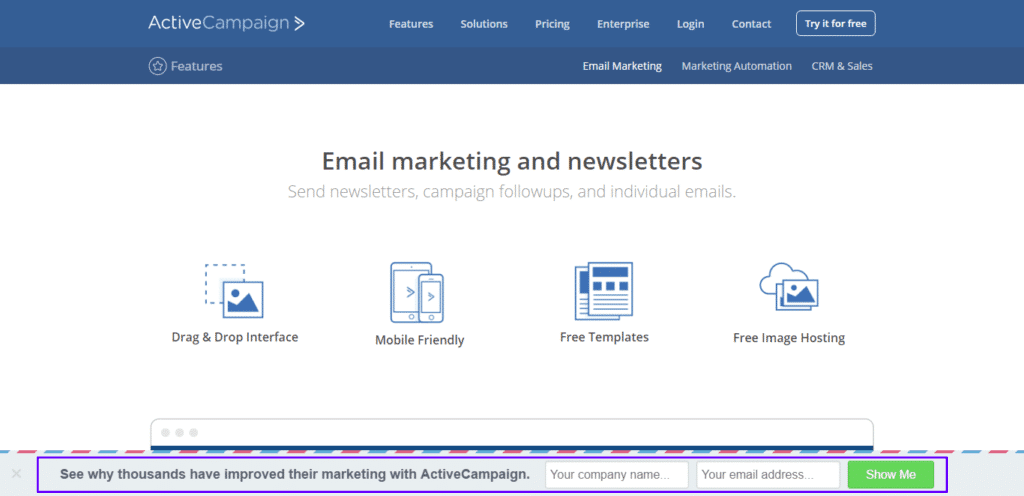The height and width of the screenshot is (496, 1024).
Task: Switch to the Marketing Automation tab
Action: pos(736,66)
